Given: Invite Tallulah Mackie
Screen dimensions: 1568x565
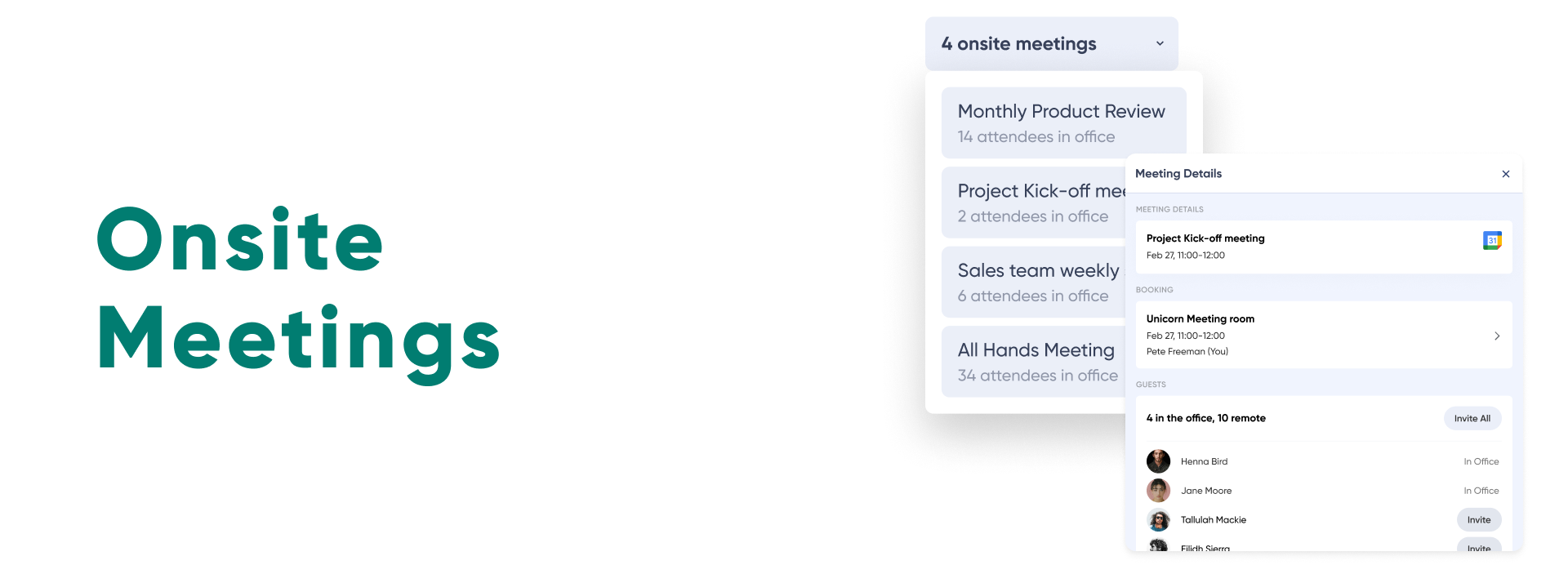Looking at the screenshot, I should 1478,520.
